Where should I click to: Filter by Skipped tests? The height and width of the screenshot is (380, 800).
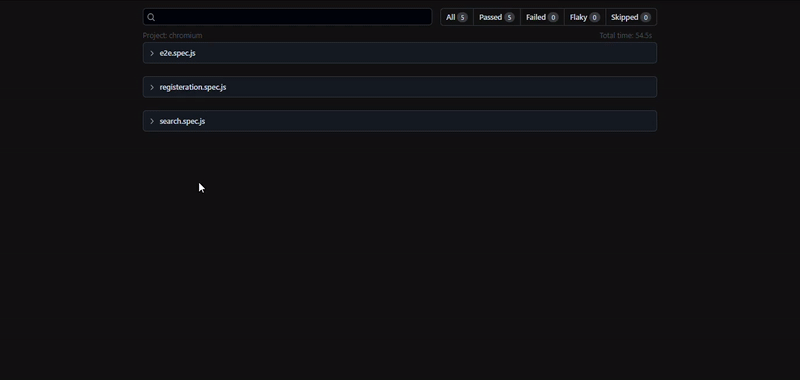(x=631, y=17)
